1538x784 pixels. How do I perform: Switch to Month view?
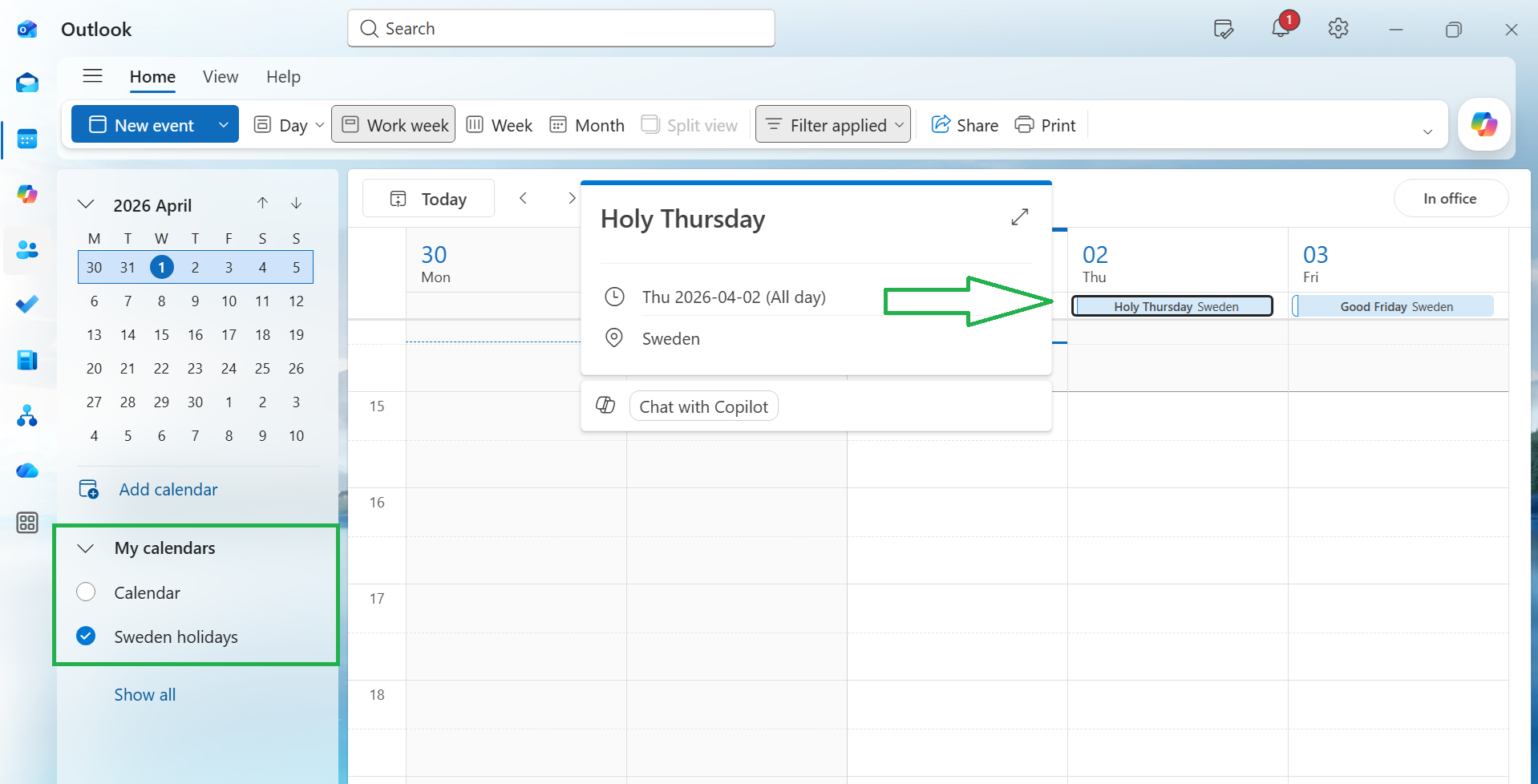[x=587, y=125]
